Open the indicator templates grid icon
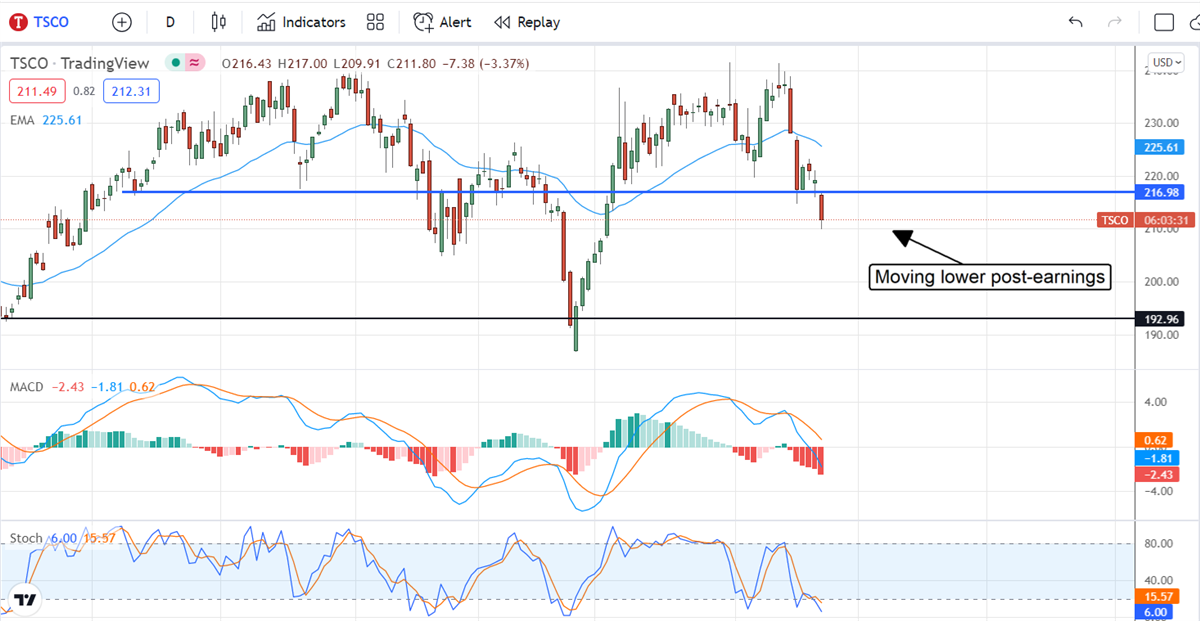 click(376, 22)
